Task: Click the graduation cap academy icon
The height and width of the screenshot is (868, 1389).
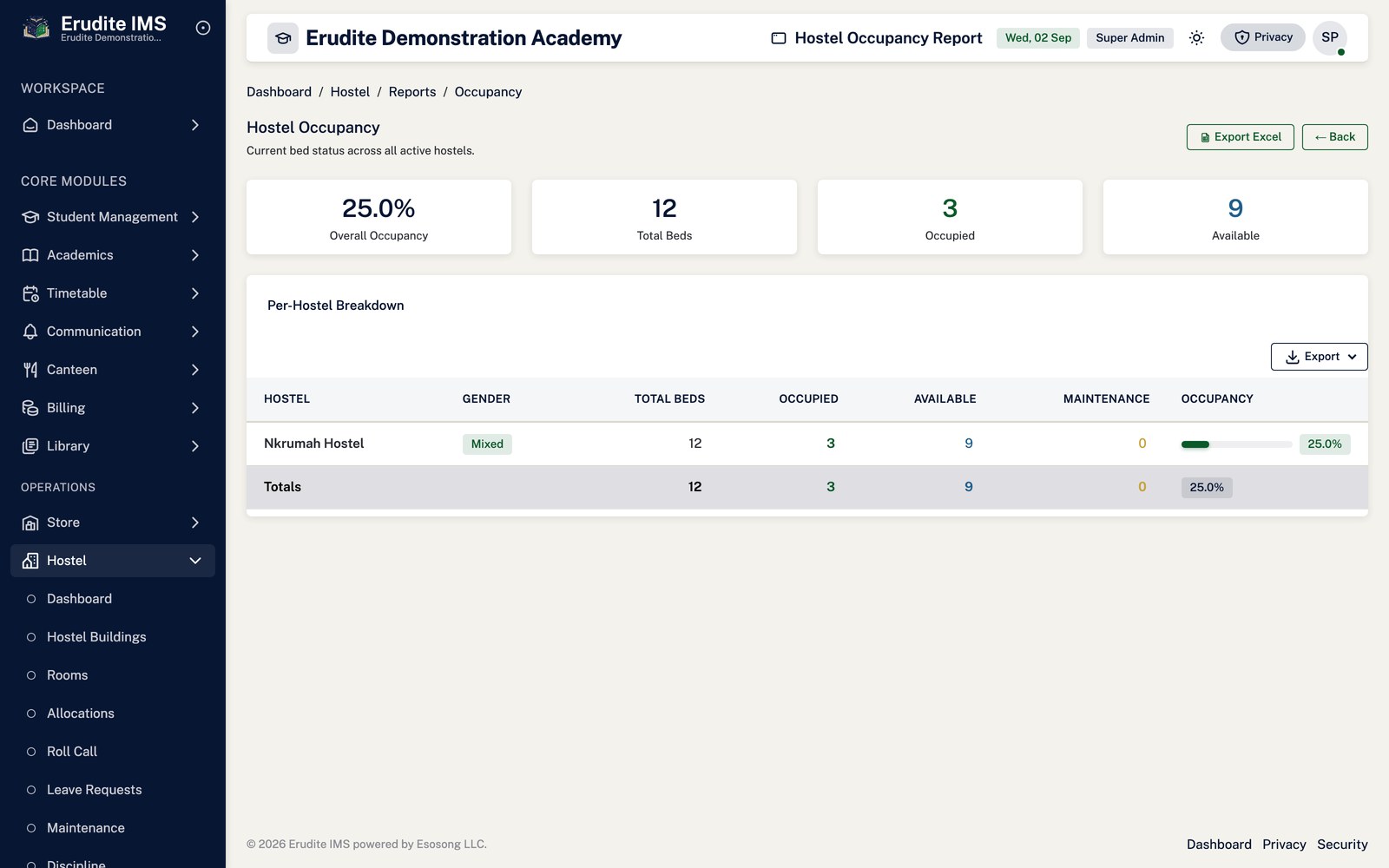Action: click(283, 38)
